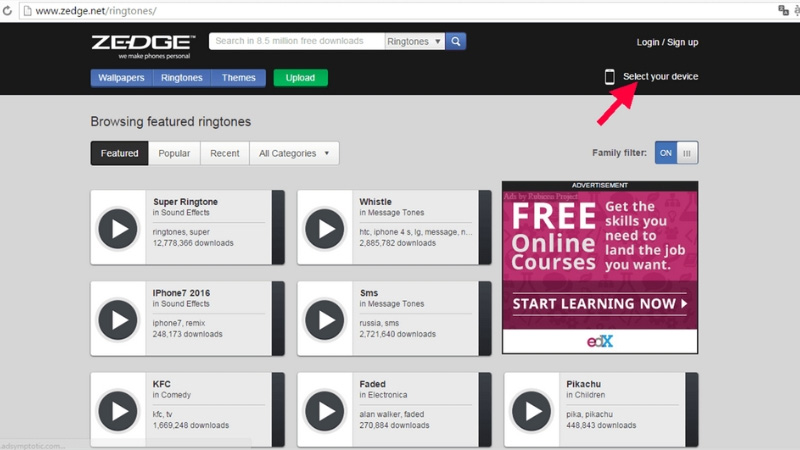
Task: Open the Ringtones search type dropdown
Action: click(x=414, y=42)
